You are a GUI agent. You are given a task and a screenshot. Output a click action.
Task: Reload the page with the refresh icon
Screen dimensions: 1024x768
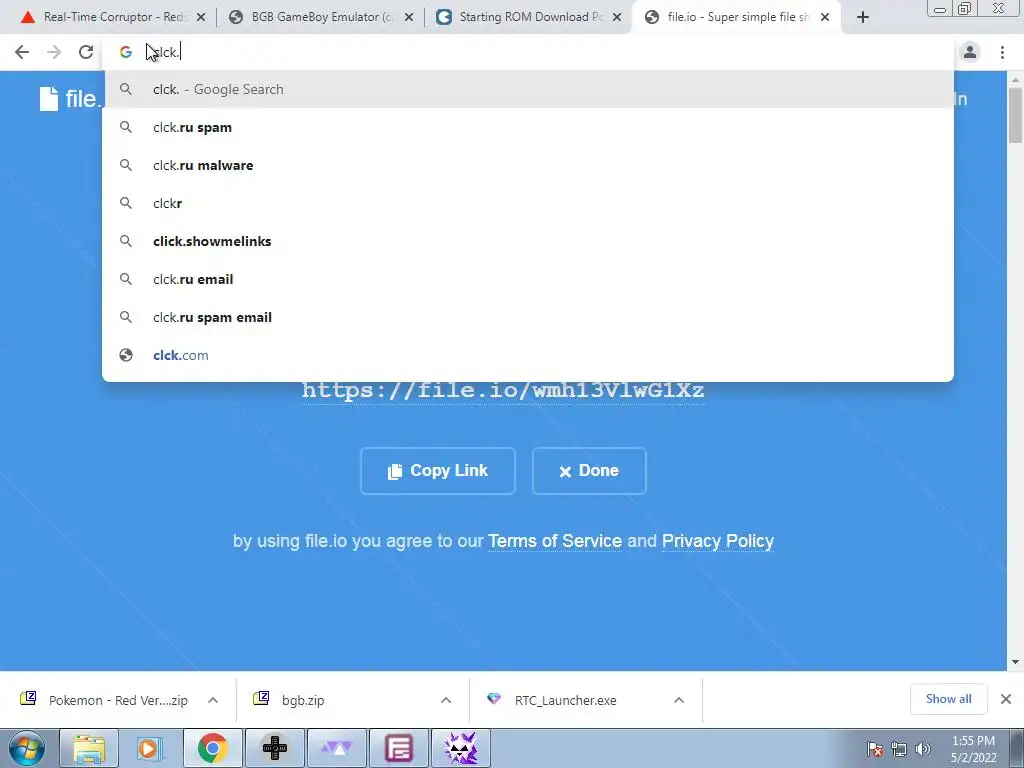tap(86, 52)
